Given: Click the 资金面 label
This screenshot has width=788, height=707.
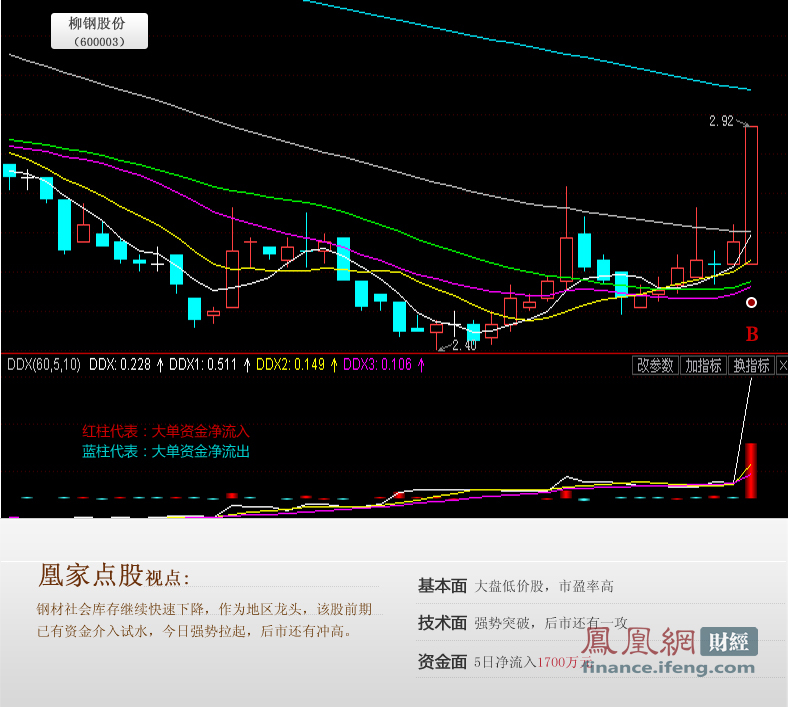Looking at the screenshot, I should pos(442,662).
